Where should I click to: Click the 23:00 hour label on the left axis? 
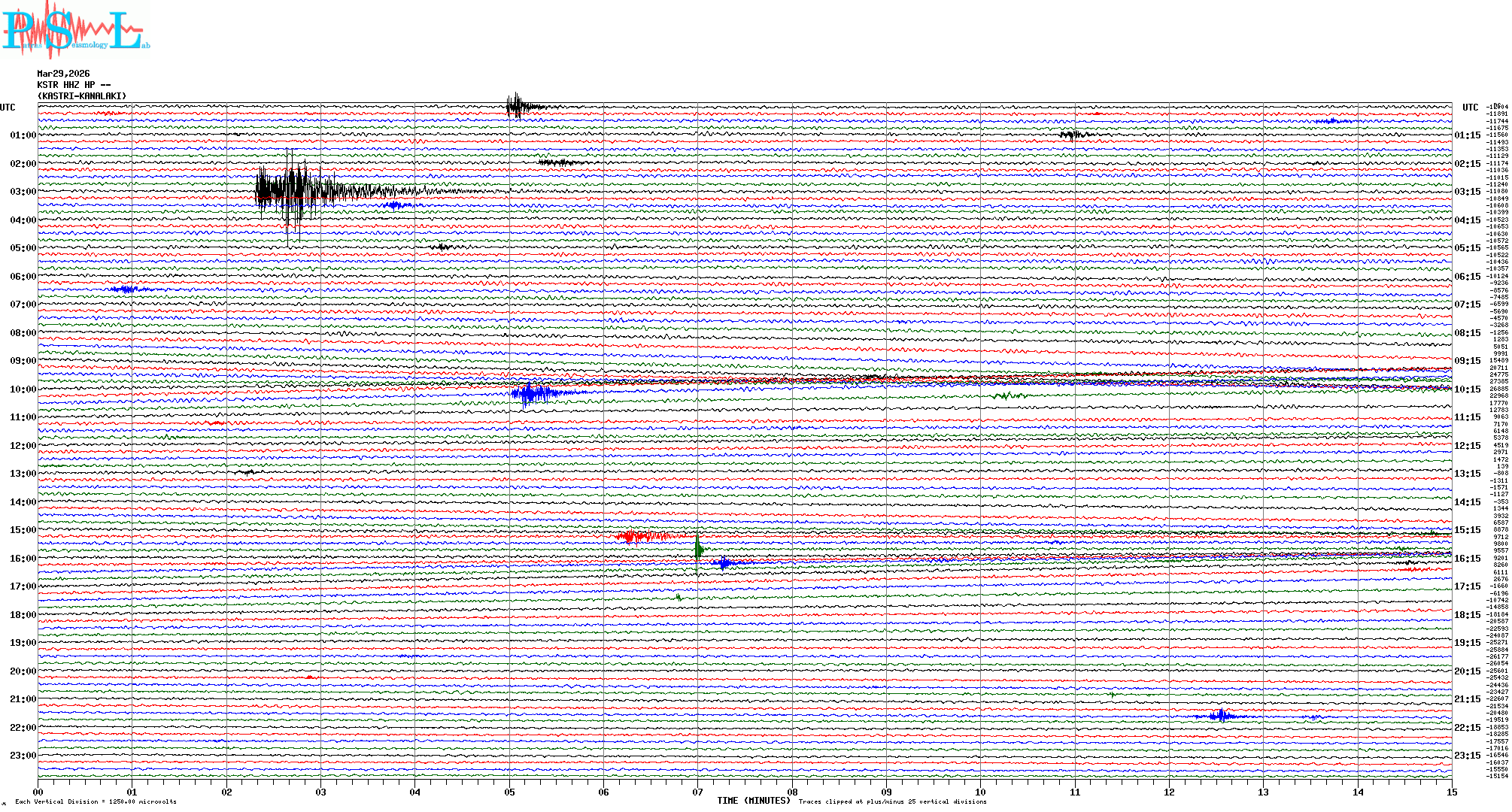point(23,756)
